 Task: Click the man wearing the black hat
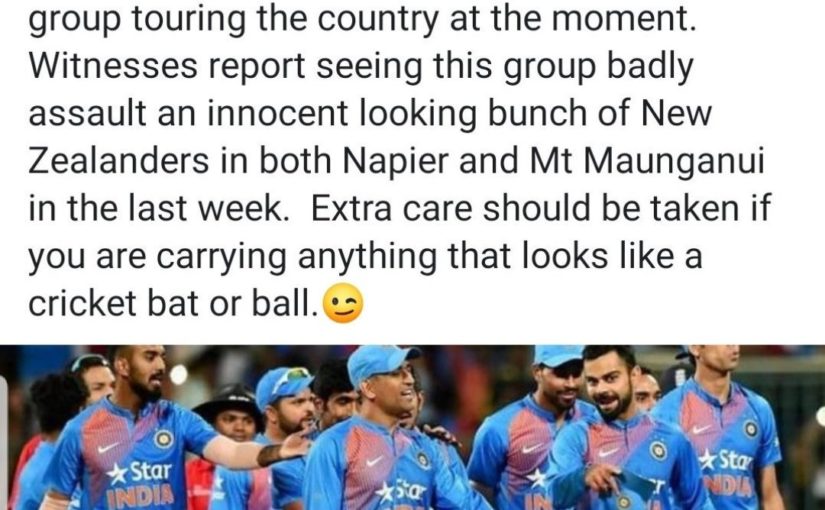click(x=231, y=414)
